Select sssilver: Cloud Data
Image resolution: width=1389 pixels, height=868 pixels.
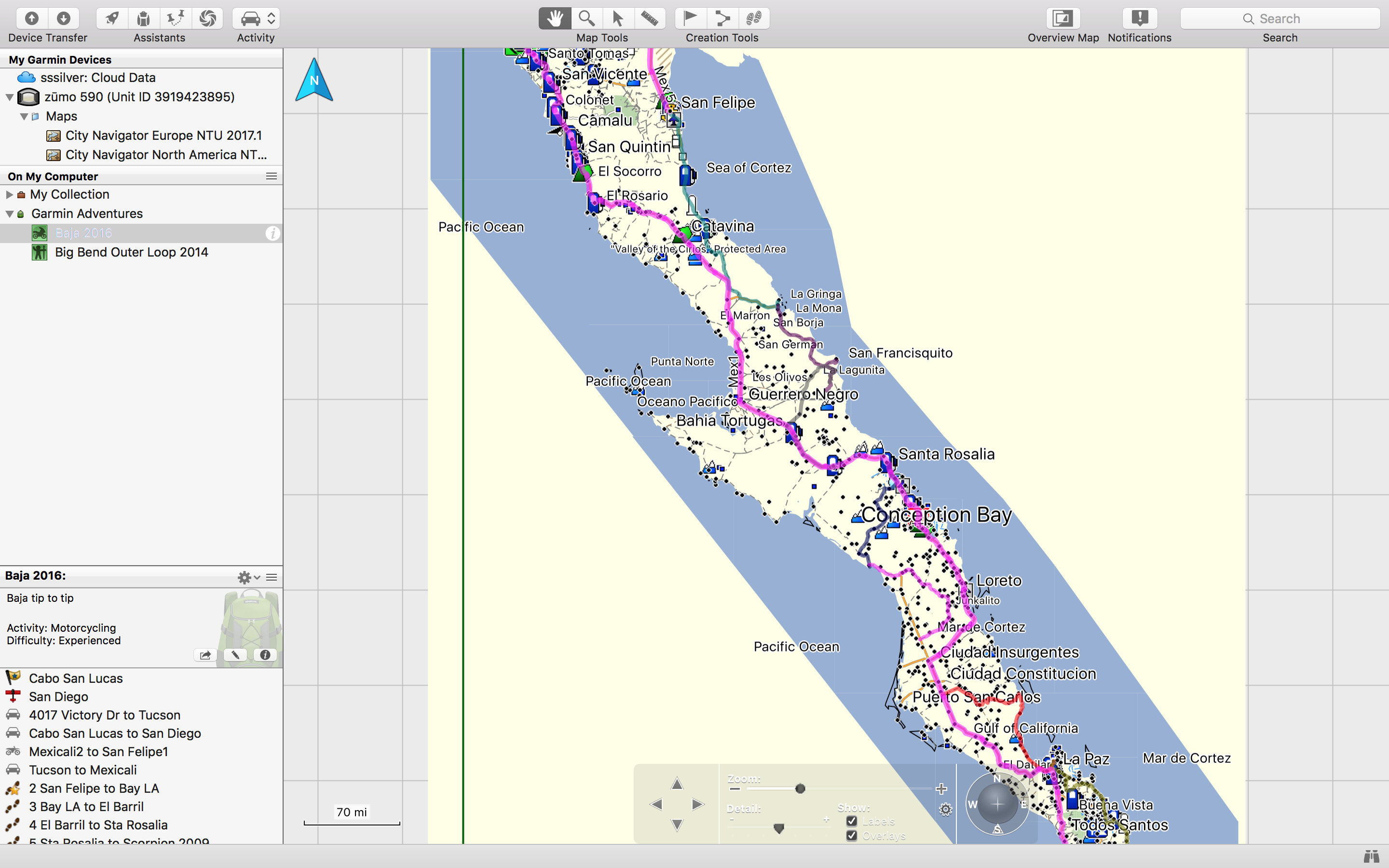pos(141,78)
